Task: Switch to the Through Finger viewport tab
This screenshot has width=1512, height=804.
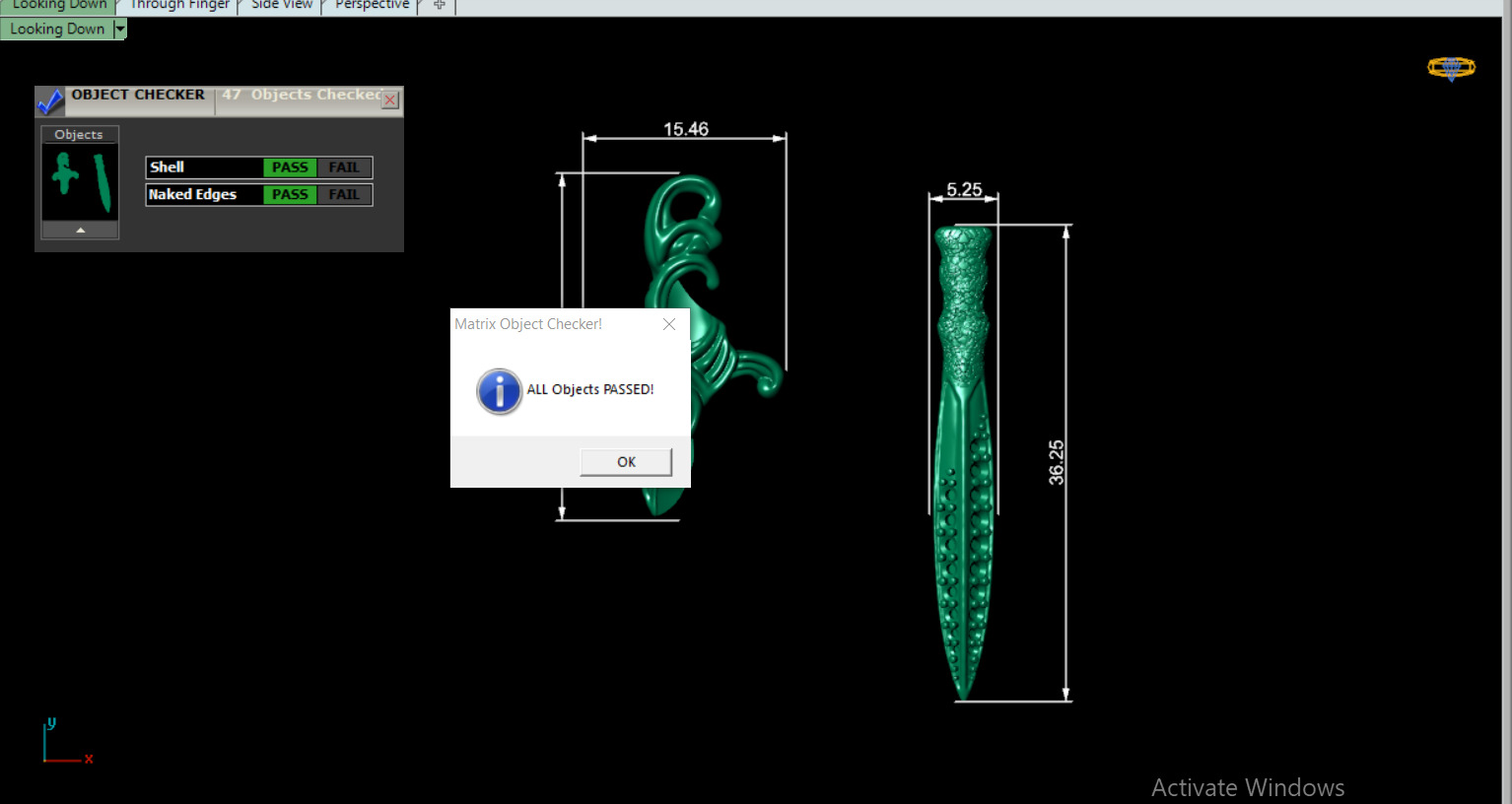Action: click(179, 5)
